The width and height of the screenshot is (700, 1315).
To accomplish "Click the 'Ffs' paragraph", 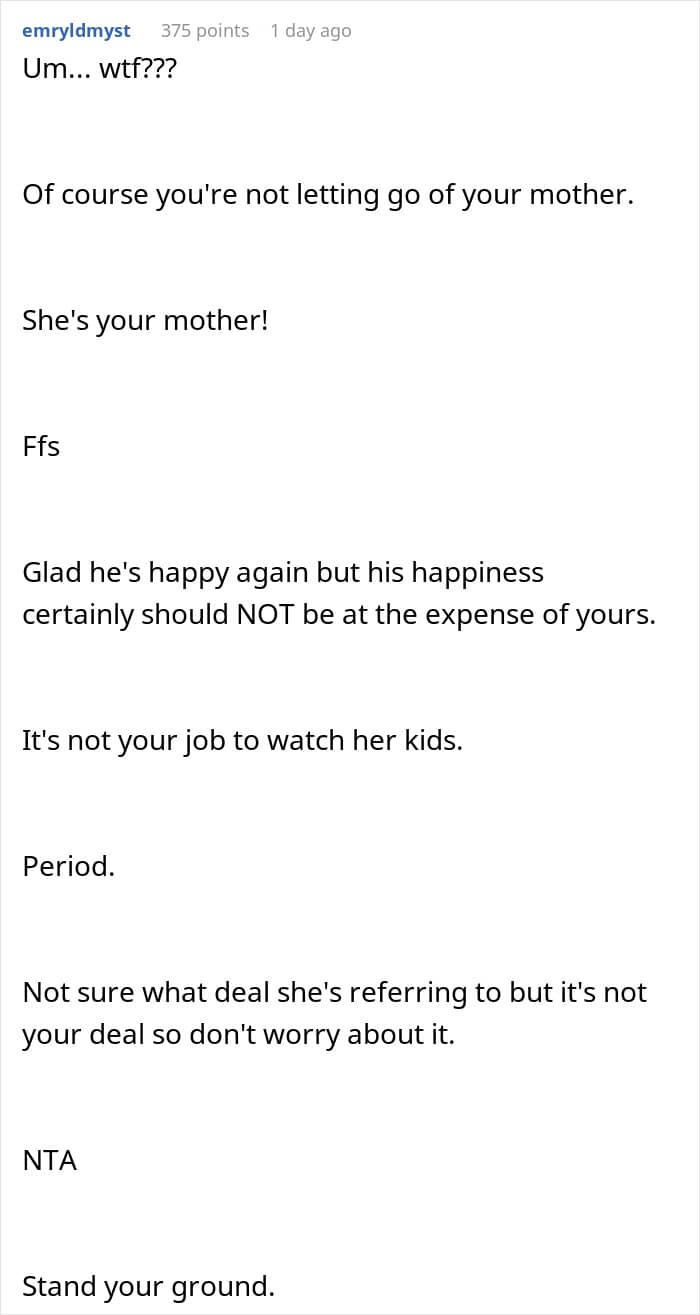I will click(x=41, y=446).
